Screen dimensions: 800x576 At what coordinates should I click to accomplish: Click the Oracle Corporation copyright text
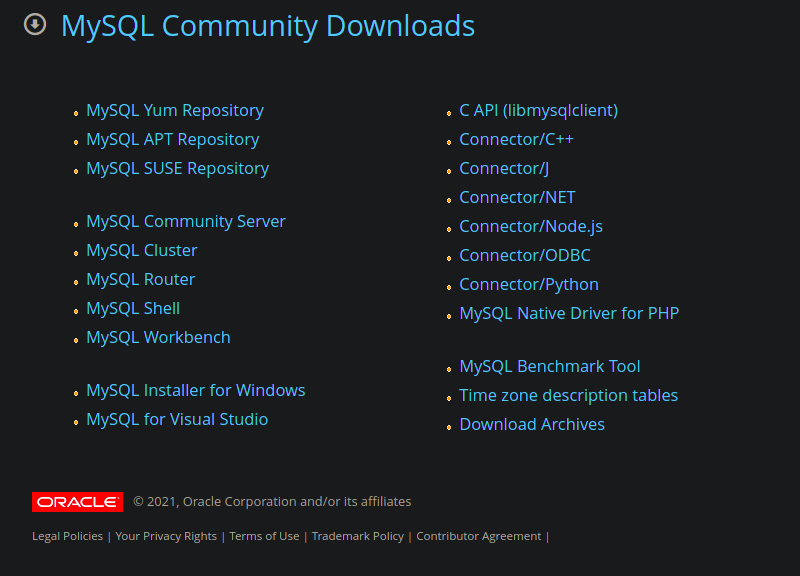(x=272, y=502)
